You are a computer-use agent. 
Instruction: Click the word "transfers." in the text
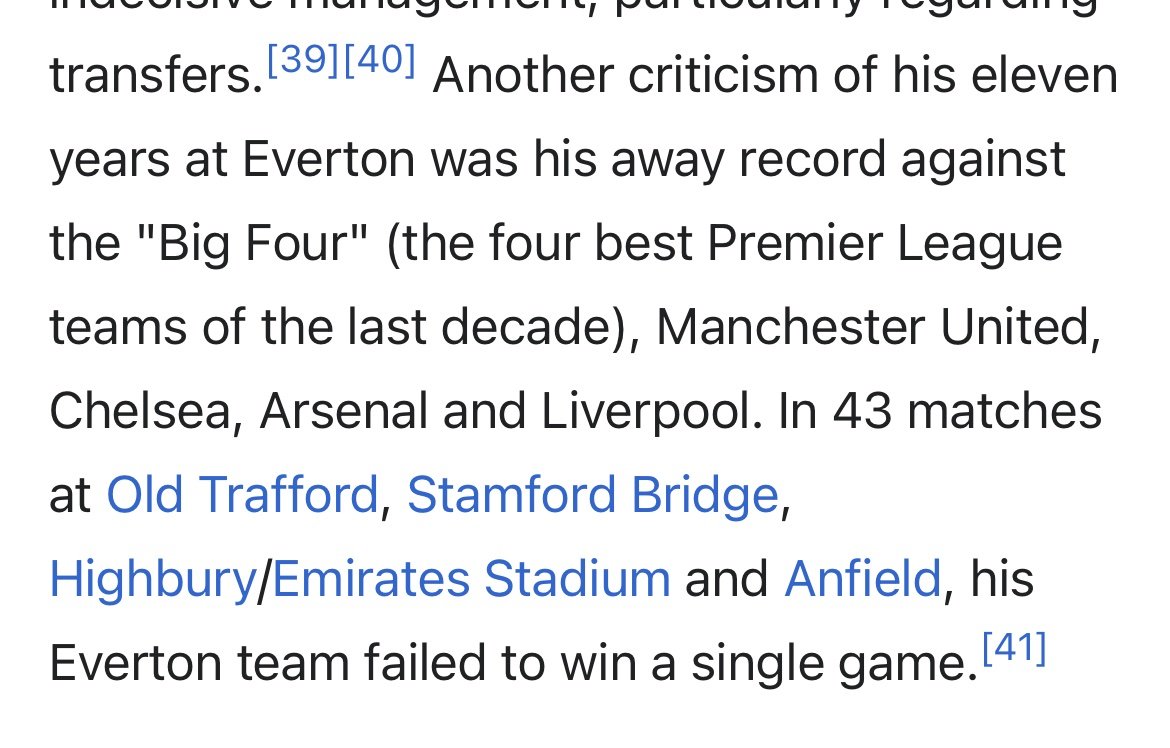coord(157,76)
